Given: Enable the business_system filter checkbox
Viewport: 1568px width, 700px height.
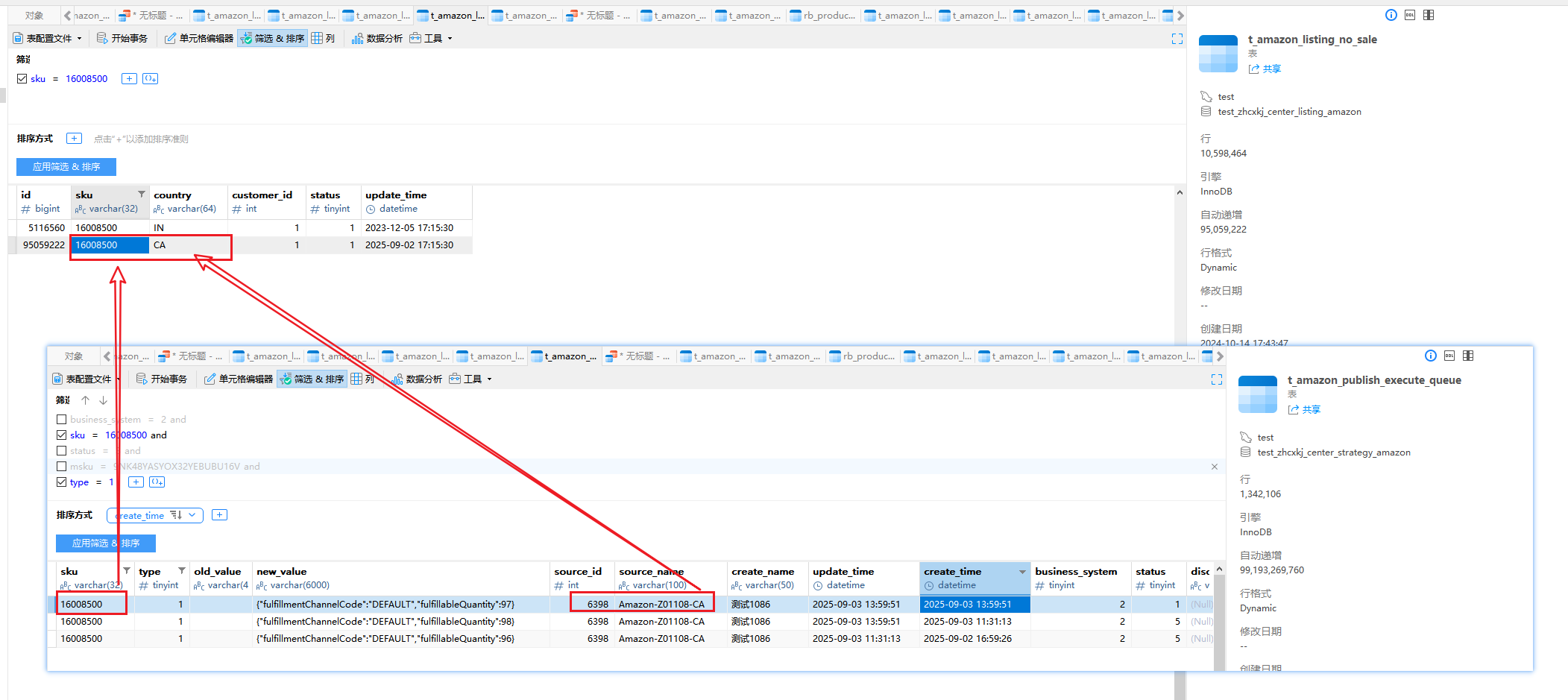Looking at the screenshot, I should (62, 420).
